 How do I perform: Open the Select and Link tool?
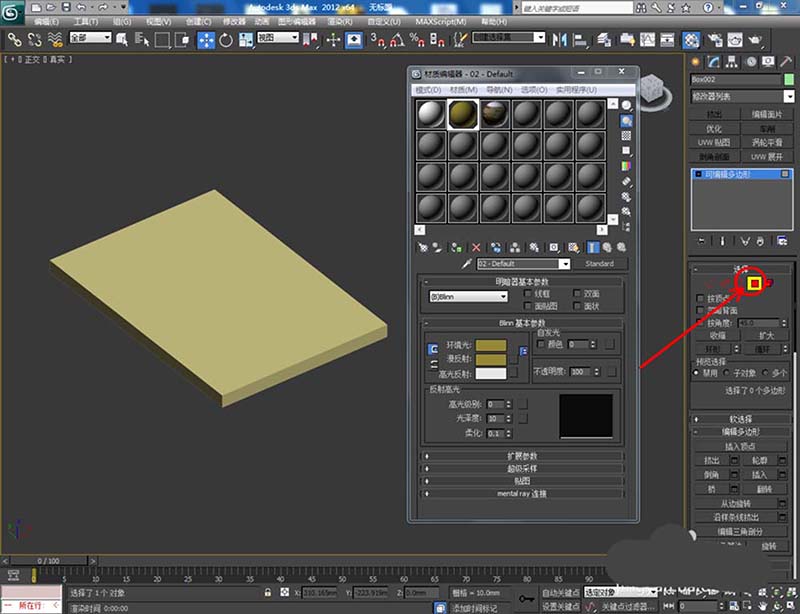(x=14, y=40)
